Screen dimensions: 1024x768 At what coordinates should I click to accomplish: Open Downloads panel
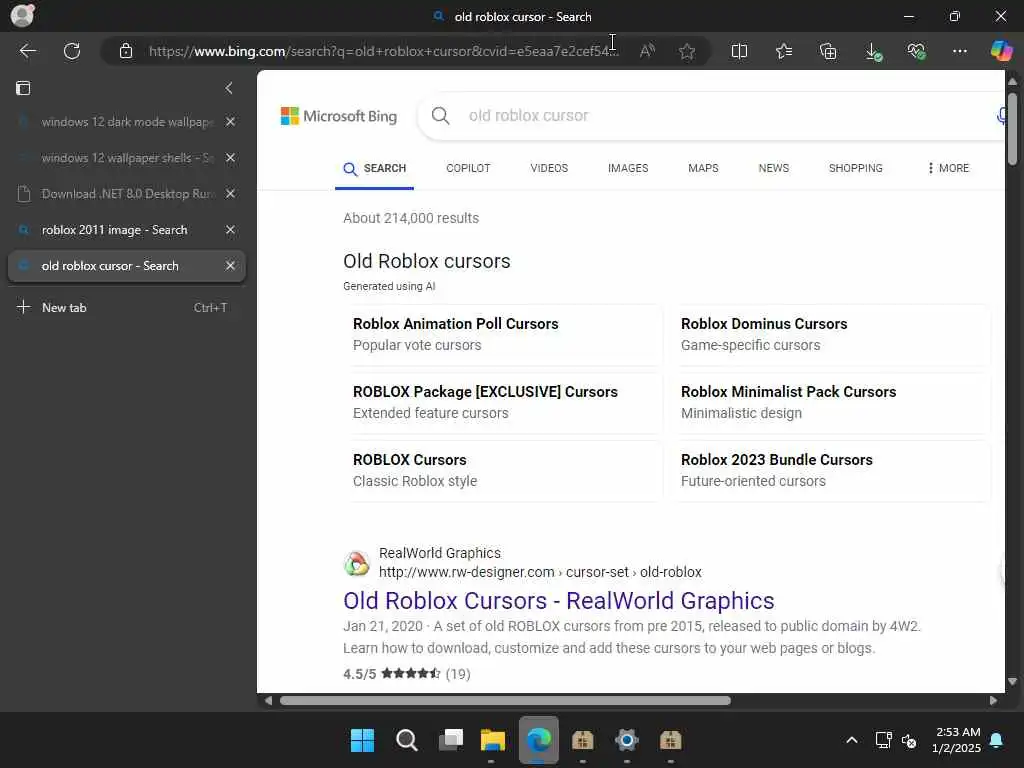click(x=872, y=51)
